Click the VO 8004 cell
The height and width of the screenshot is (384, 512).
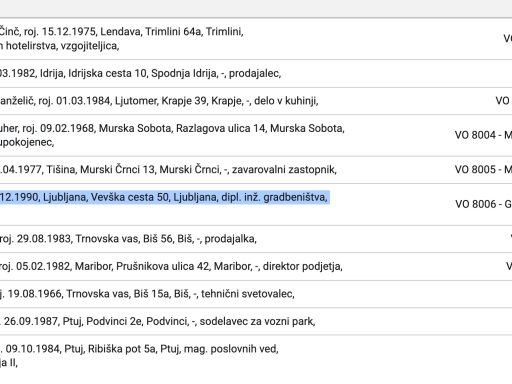pos(483,135)
